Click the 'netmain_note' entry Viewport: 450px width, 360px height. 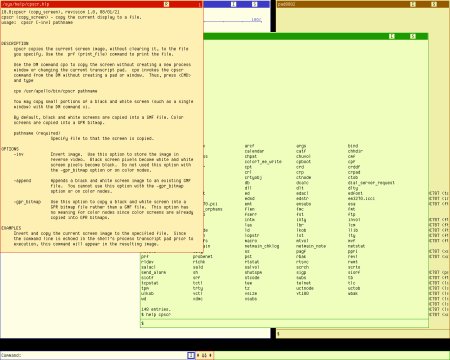(x=311, y=246)
